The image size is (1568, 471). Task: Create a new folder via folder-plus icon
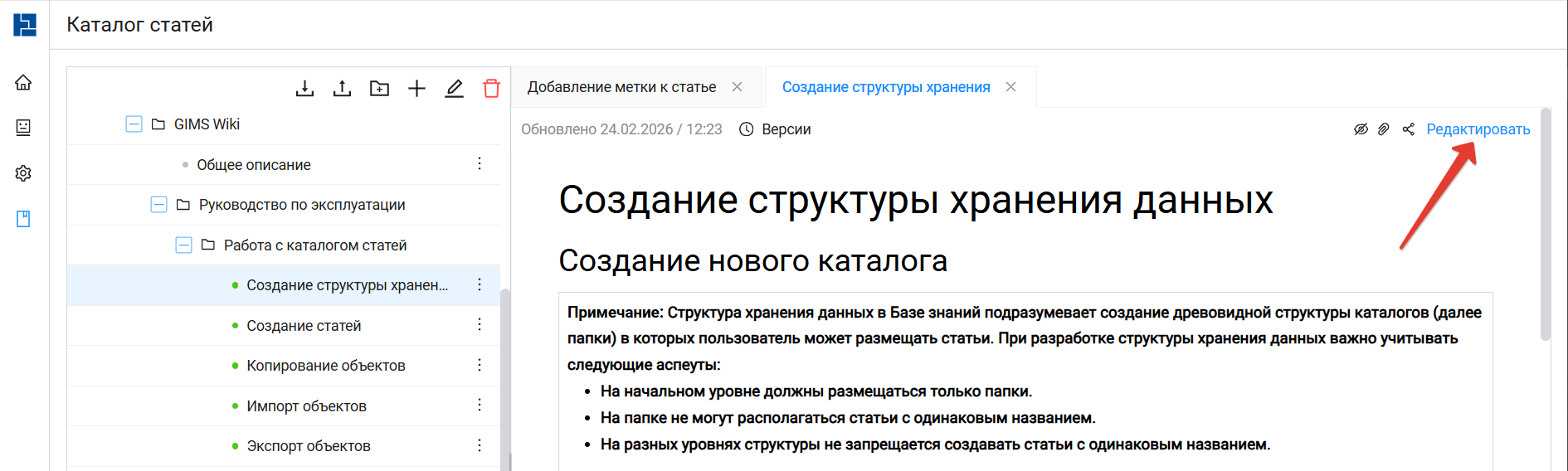[379, 88]
